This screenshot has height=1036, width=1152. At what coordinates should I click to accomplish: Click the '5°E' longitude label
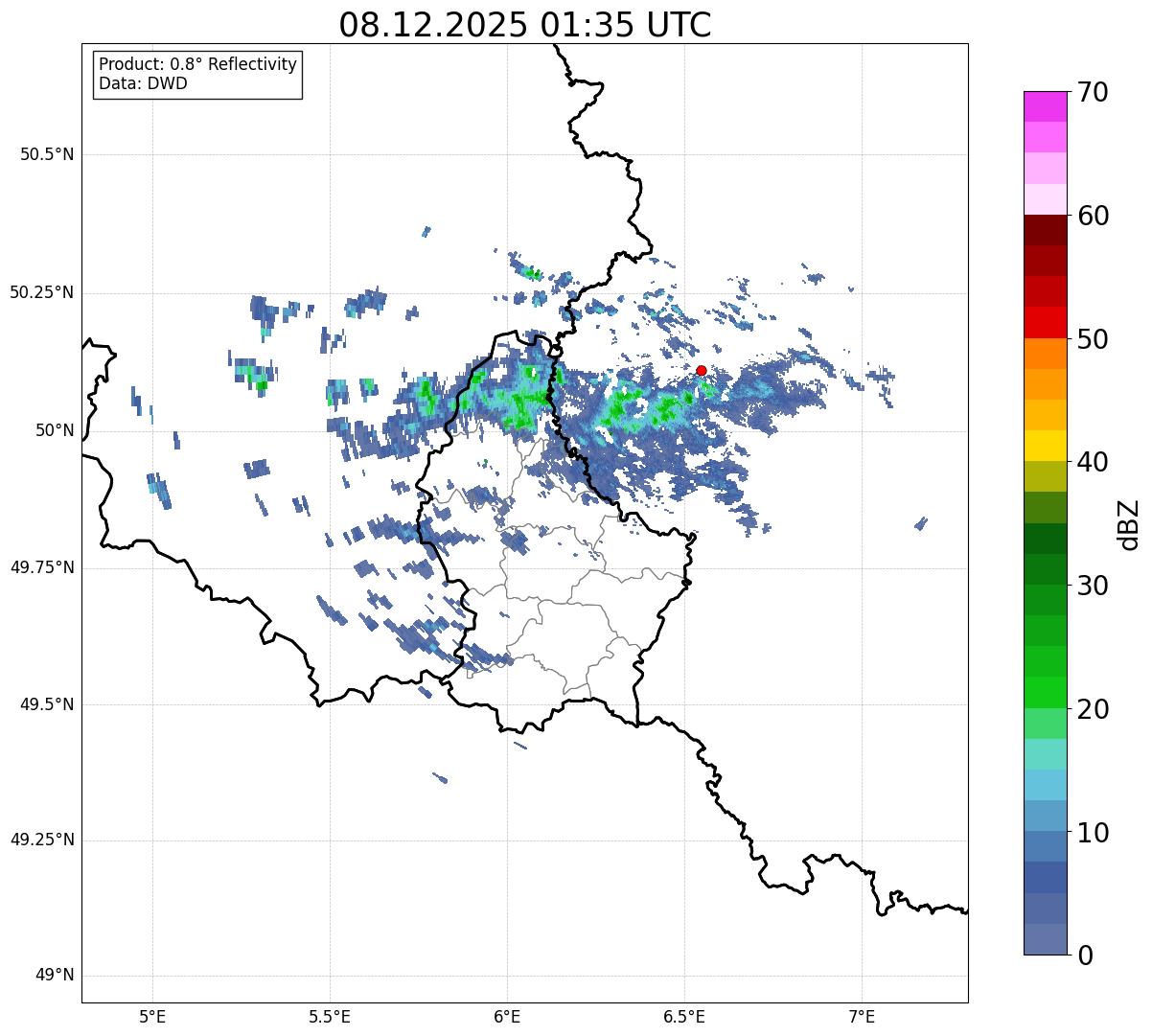tap(152, 1016)
